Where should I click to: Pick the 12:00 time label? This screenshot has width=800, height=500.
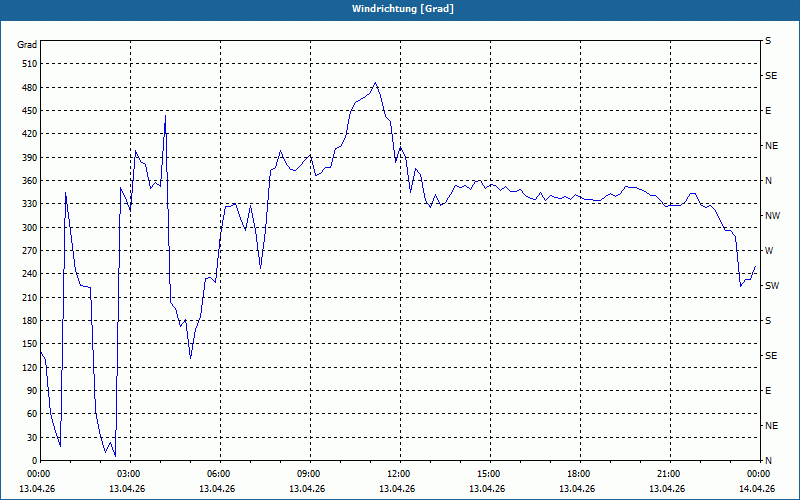397,474
